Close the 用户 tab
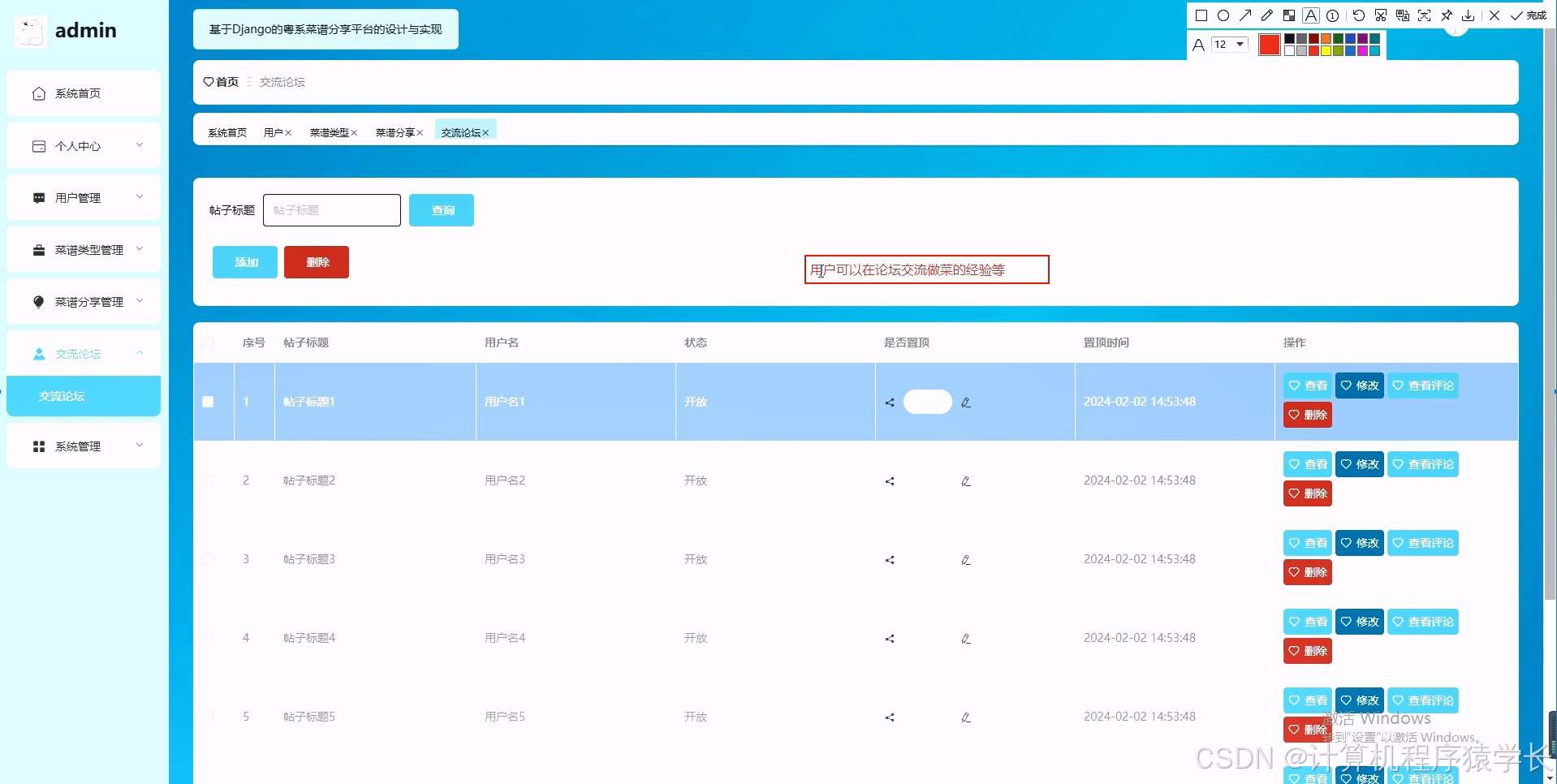1557x784 pixels. [x=288, y=133]
